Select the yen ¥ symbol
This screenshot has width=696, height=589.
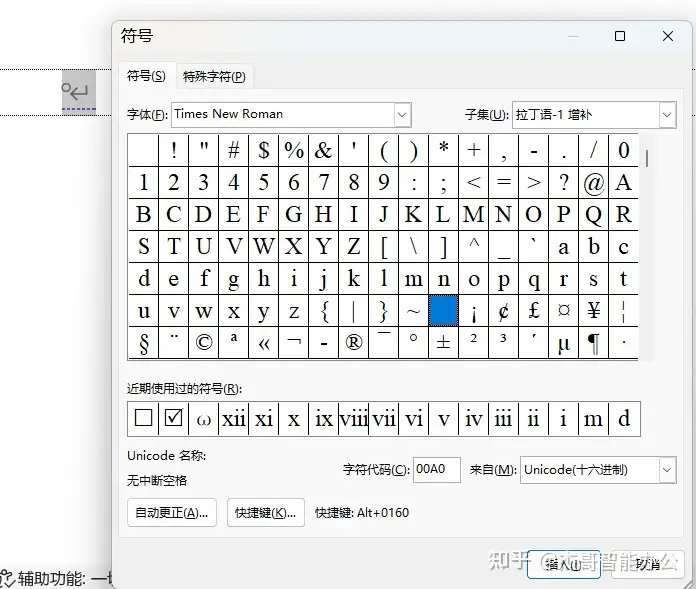(x=593, y=310)
